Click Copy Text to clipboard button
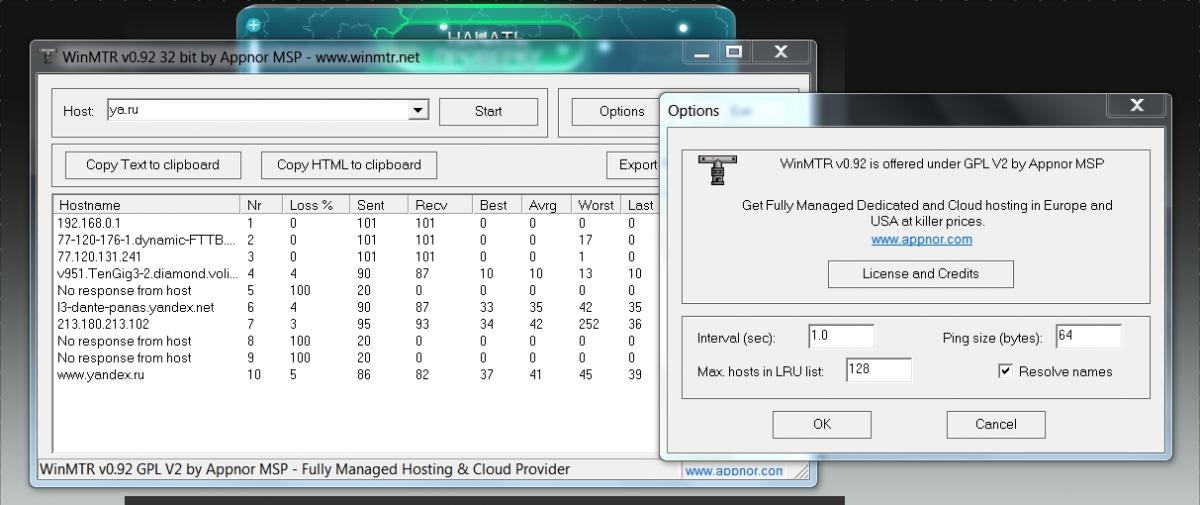This screenshot has height=505, width=1200. coord(152,165)
